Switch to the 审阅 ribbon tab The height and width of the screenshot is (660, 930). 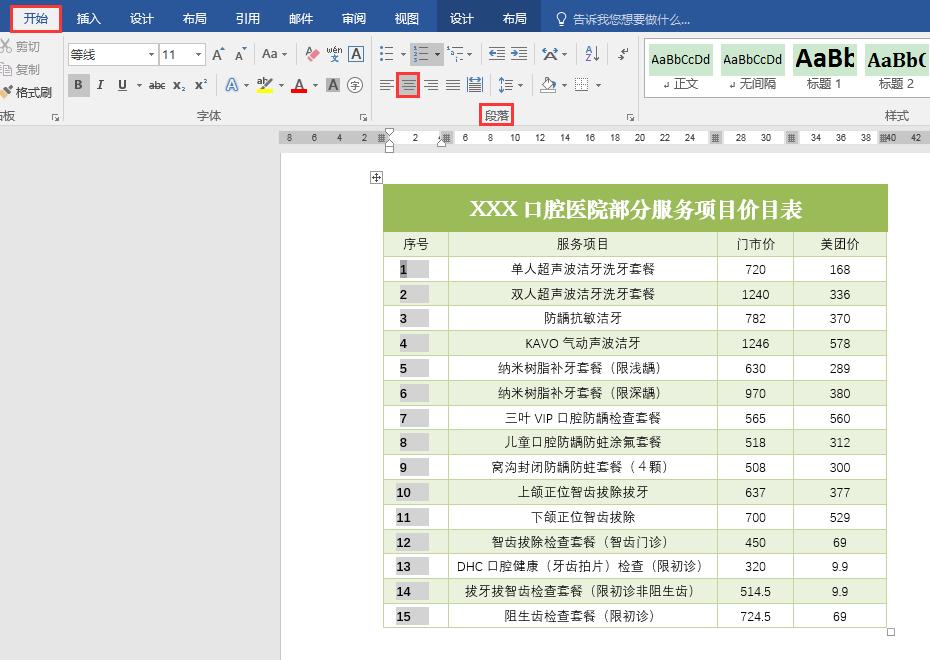(x=353, y=17)
